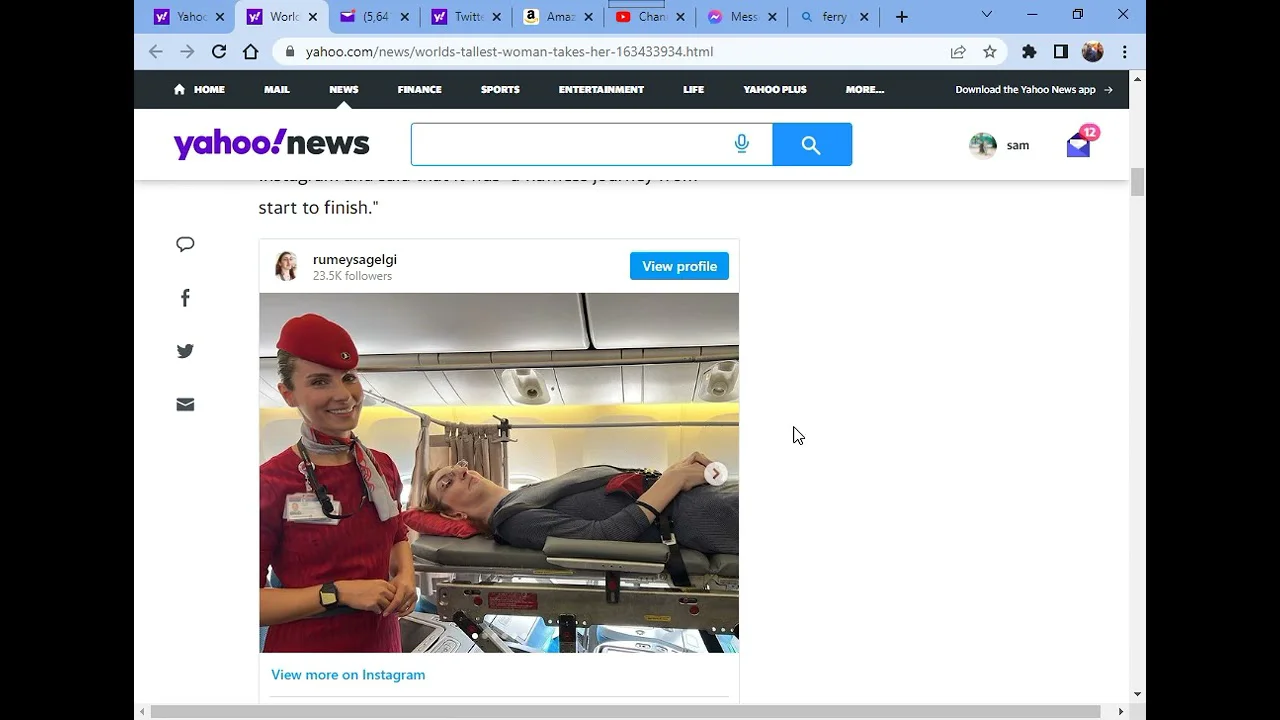Click the 23.5K followers text
Image resolution: width=1280 pixels, height=720 pixels.
click(x=352, y=276)
